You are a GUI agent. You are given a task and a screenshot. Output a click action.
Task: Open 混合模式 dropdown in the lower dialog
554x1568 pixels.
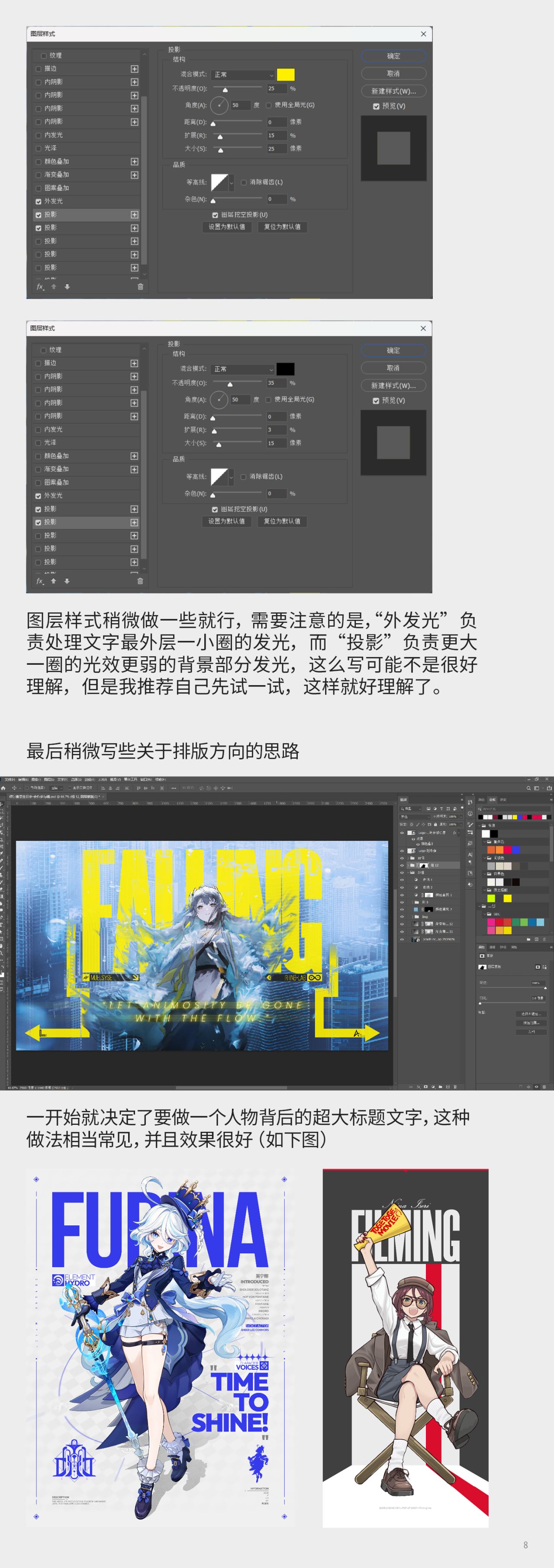243,370
